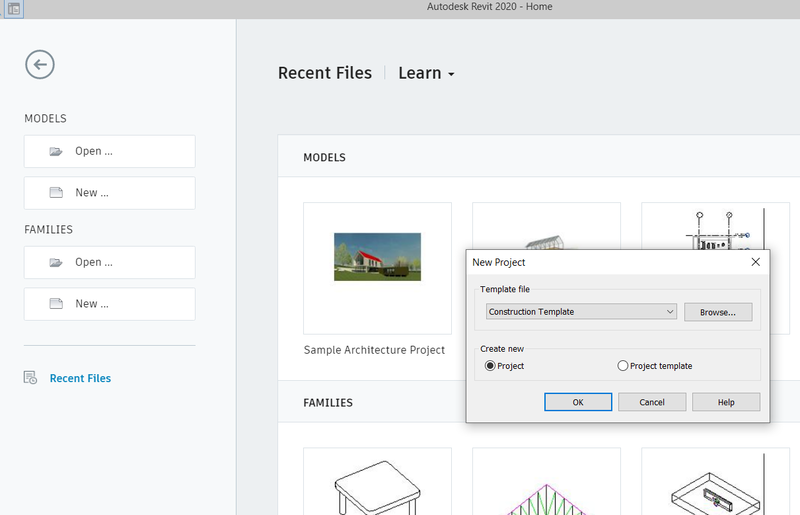Select the Project radio button
The height and width of the screenshot is (515, 800).
(x=490, y=366)
